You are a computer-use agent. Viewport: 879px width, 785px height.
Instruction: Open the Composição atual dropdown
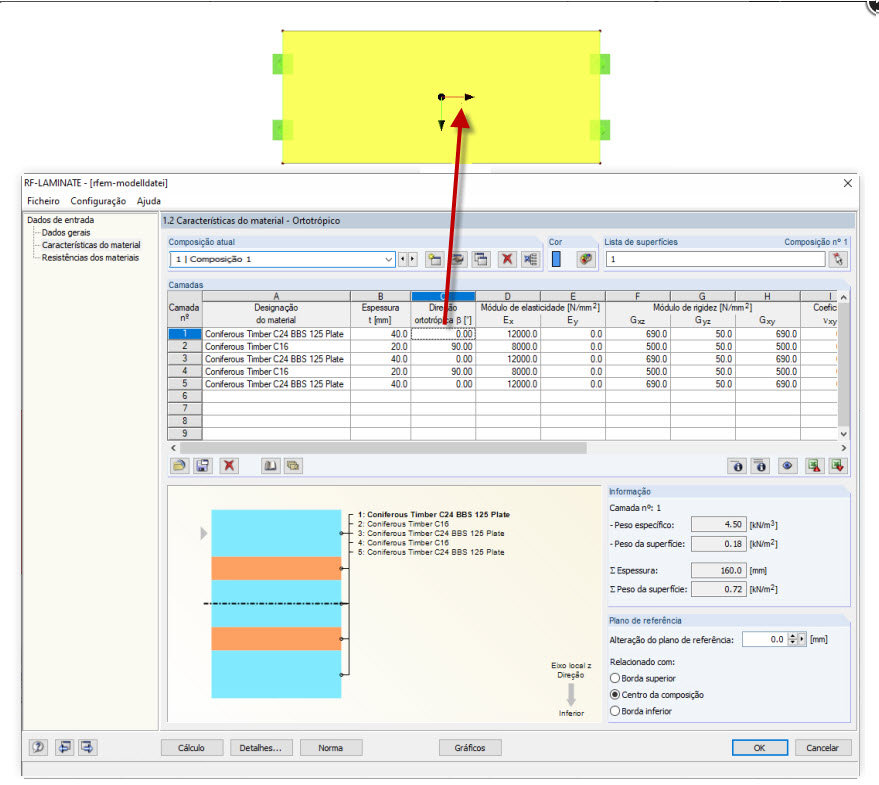point(388,260)
